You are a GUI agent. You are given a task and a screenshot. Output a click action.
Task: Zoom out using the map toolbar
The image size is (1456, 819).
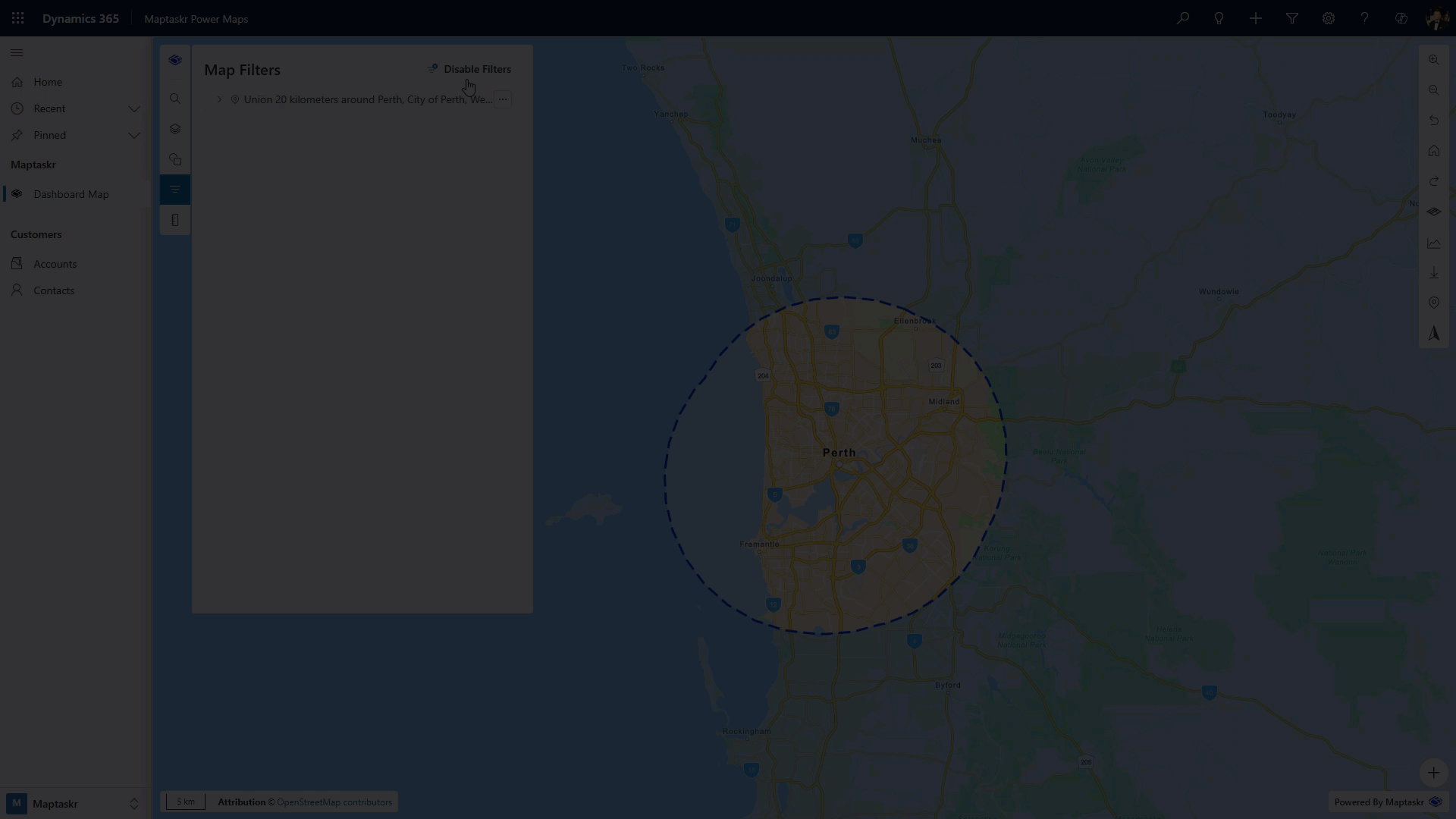click(1433, 90)
